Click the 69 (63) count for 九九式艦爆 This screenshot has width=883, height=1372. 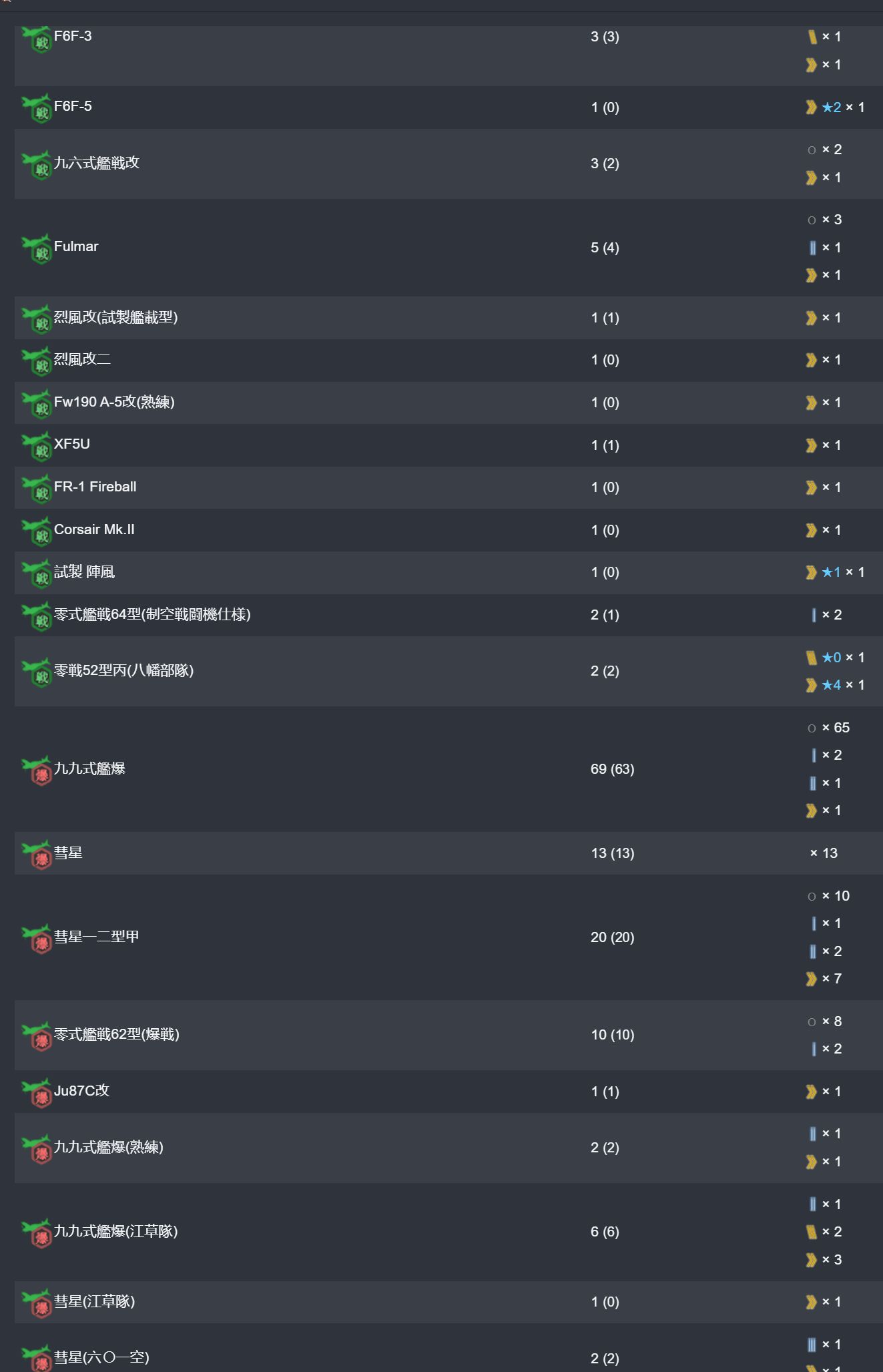[x=612, y=769]
